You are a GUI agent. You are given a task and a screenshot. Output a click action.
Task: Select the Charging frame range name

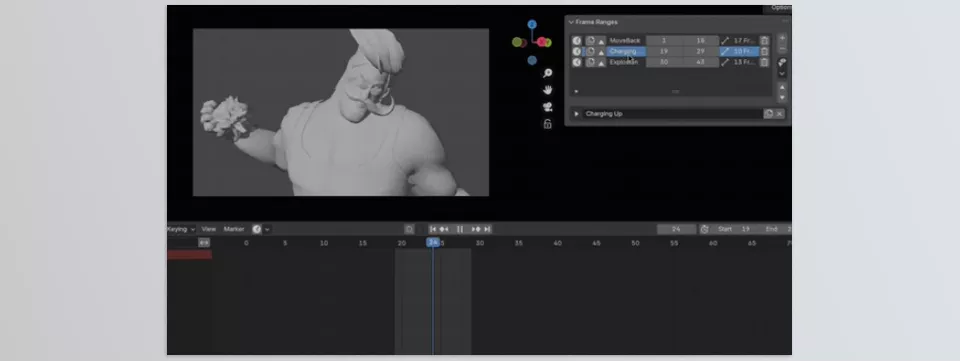[x=625, y=51]
